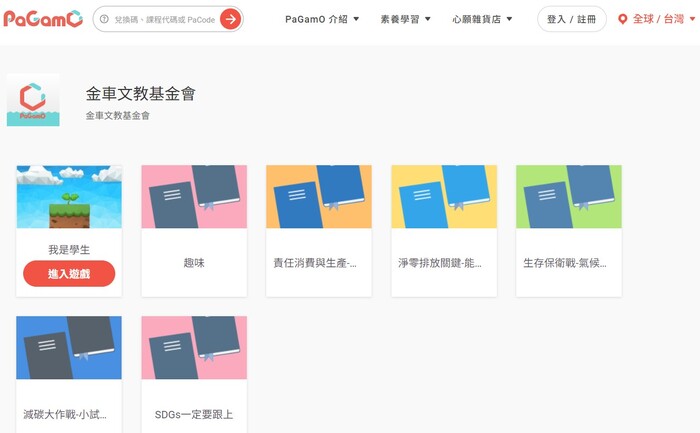Click the 進入遊戲 button
The height and width of the screenshot is (433, 700).
[69, 274]
